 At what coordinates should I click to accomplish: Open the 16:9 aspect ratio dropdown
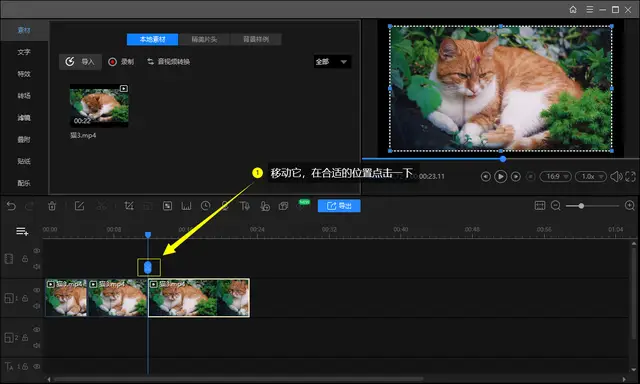point(556,177)
